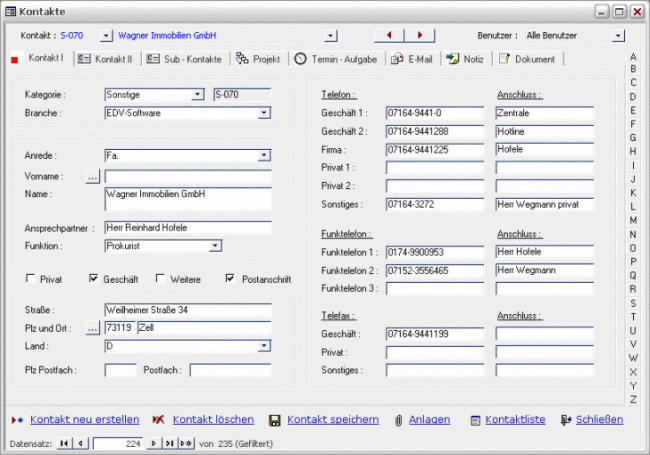Viewport: 650px width, 455px height.
Task: Expand the Branche dropdown list
Action: click(264, 113)
